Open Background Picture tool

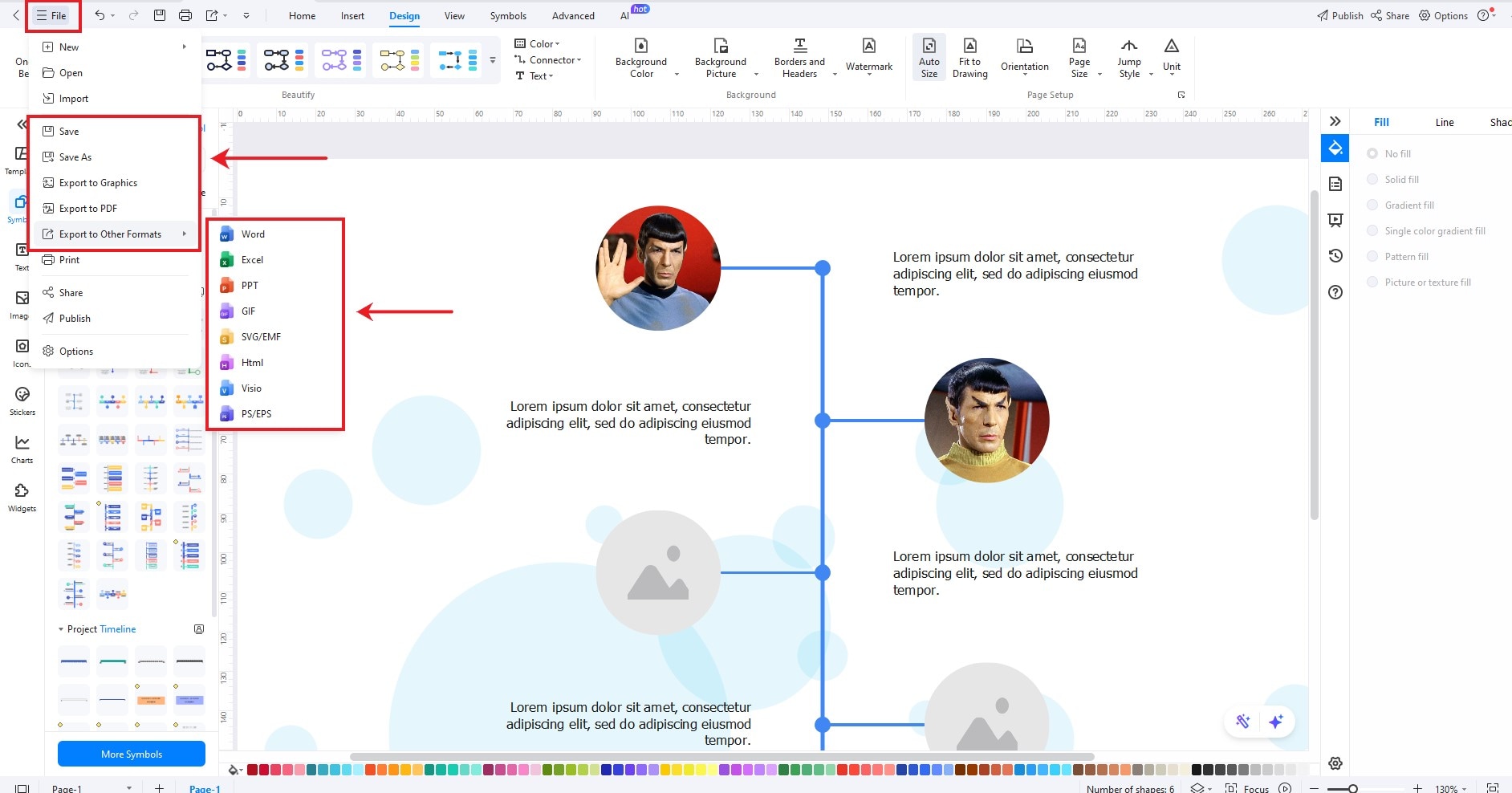[x=721, y=57]
